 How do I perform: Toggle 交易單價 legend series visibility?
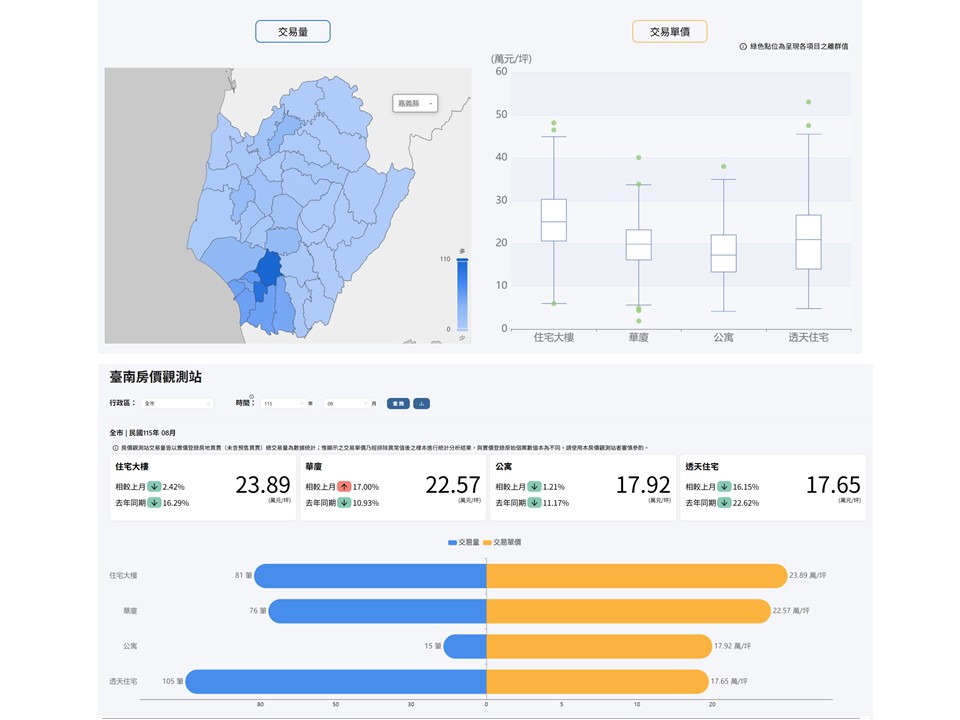pos(502,542)
